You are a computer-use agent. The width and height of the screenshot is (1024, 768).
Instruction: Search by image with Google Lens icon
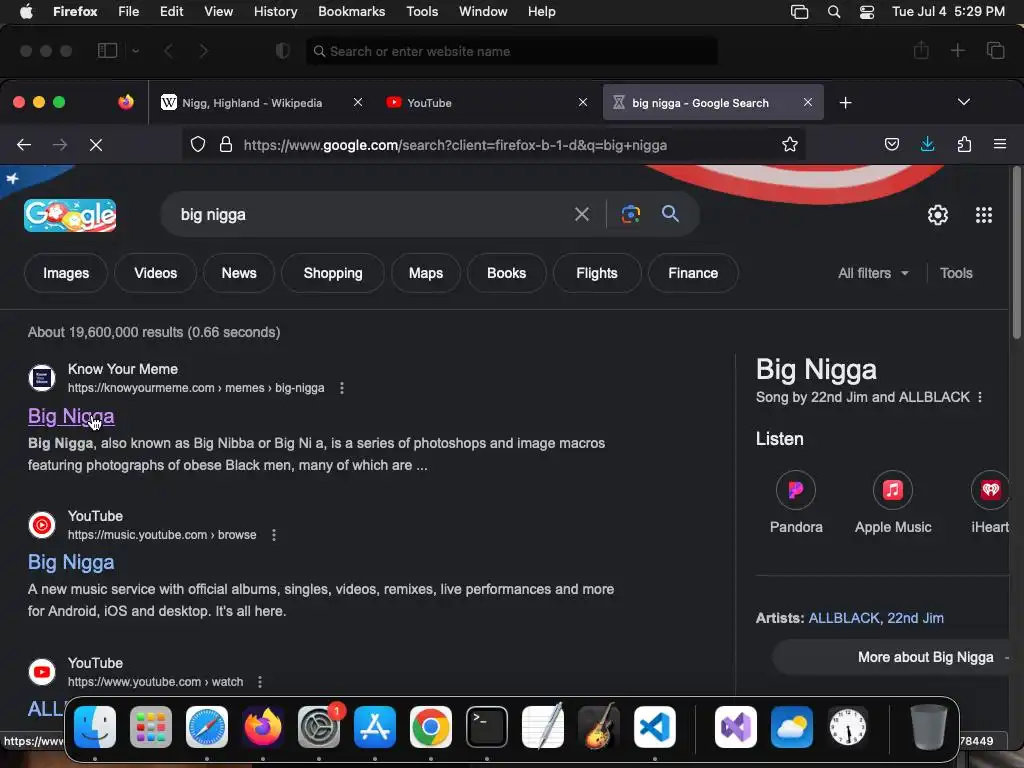630,214
